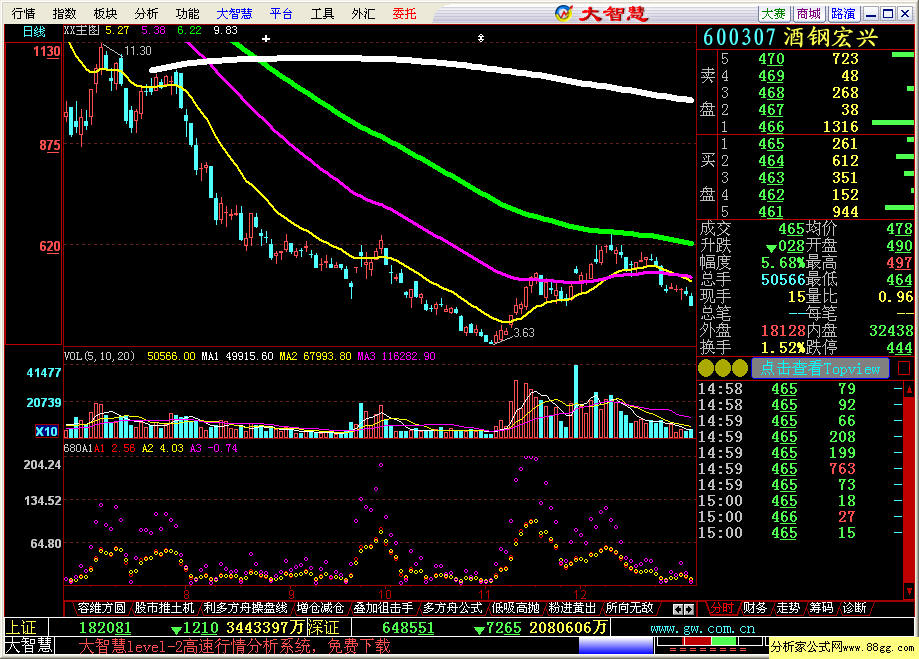Image resolution: width=919 pixels, height=659 pixels.
Task: Switch to the 分时 tab
Action: point(722,608)
